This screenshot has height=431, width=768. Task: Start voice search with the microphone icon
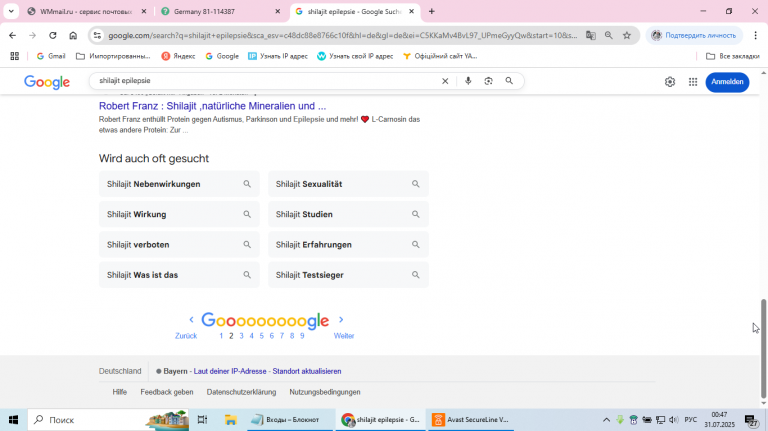(x=468, y=81)
